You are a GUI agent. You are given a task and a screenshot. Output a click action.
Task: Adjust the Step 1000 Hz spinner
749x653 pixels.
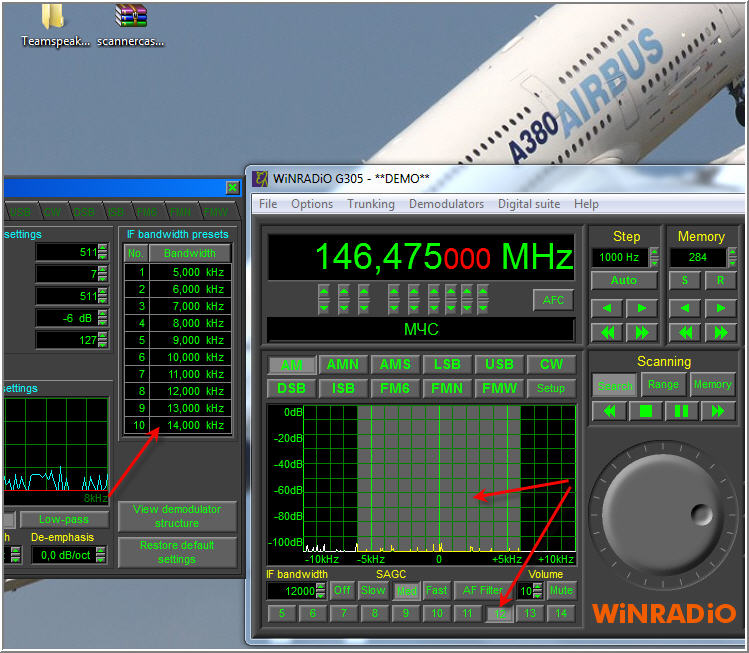[654, 257]
